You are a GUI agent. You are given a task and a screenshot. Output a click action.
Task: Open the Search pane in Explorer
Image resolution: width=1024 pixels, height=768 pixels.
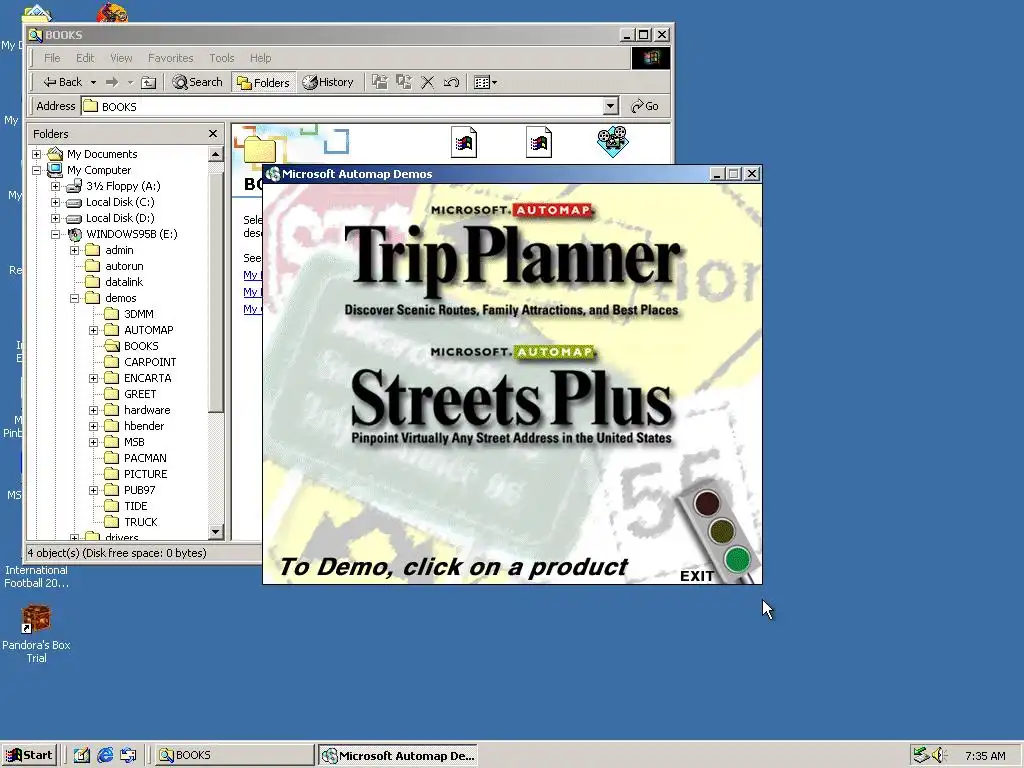pos(197,82)
